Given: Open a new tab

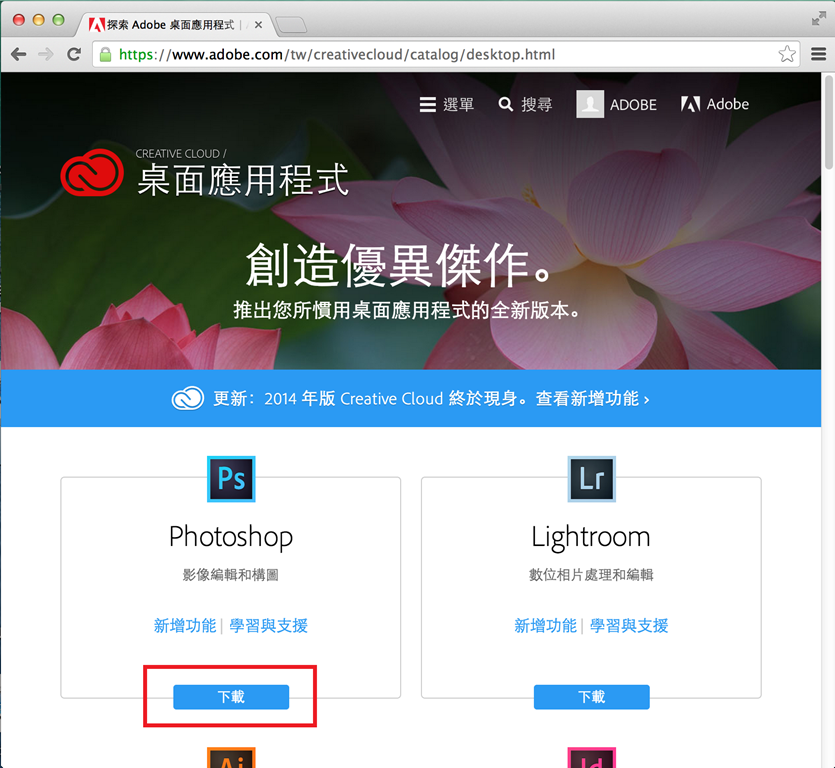Looking at the screenshot, I should click(291, 24).
